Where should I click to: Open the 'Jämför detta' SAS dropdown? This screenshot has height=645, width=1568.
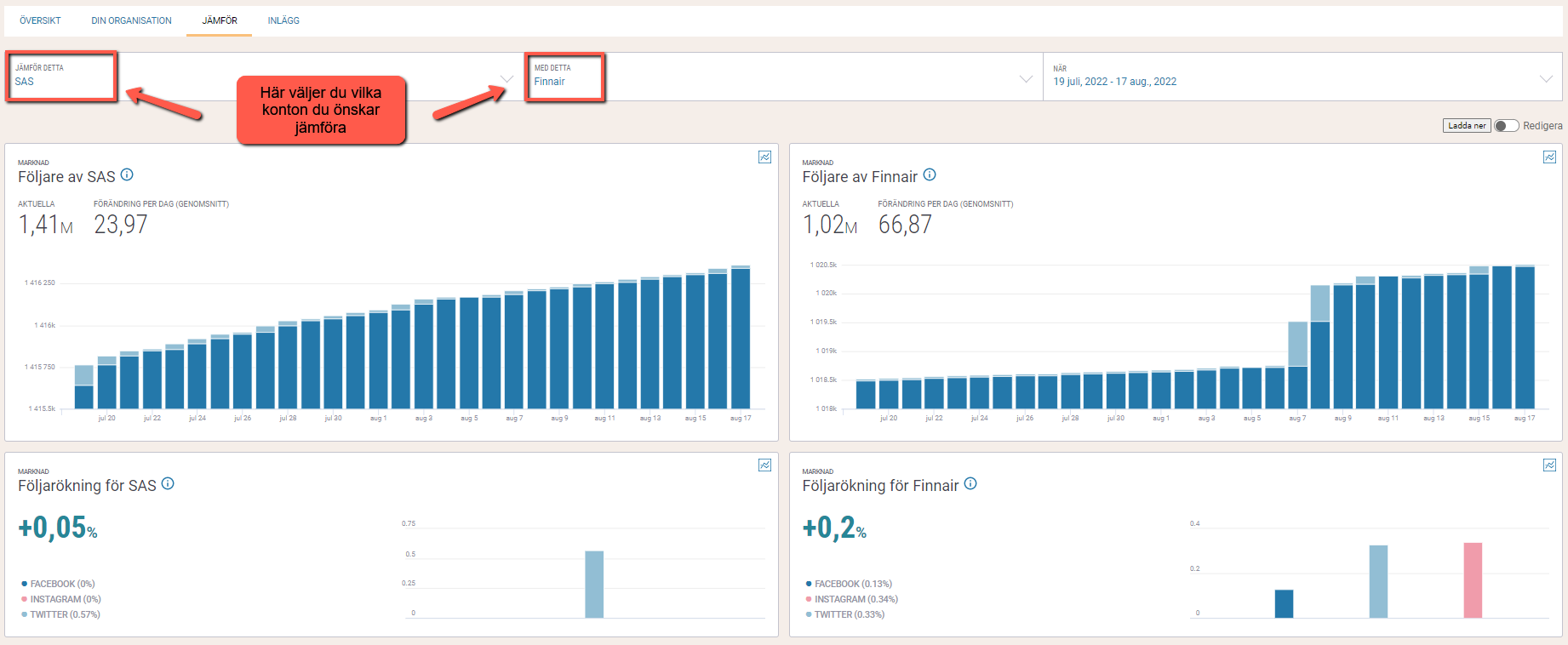tap(264, 77)
